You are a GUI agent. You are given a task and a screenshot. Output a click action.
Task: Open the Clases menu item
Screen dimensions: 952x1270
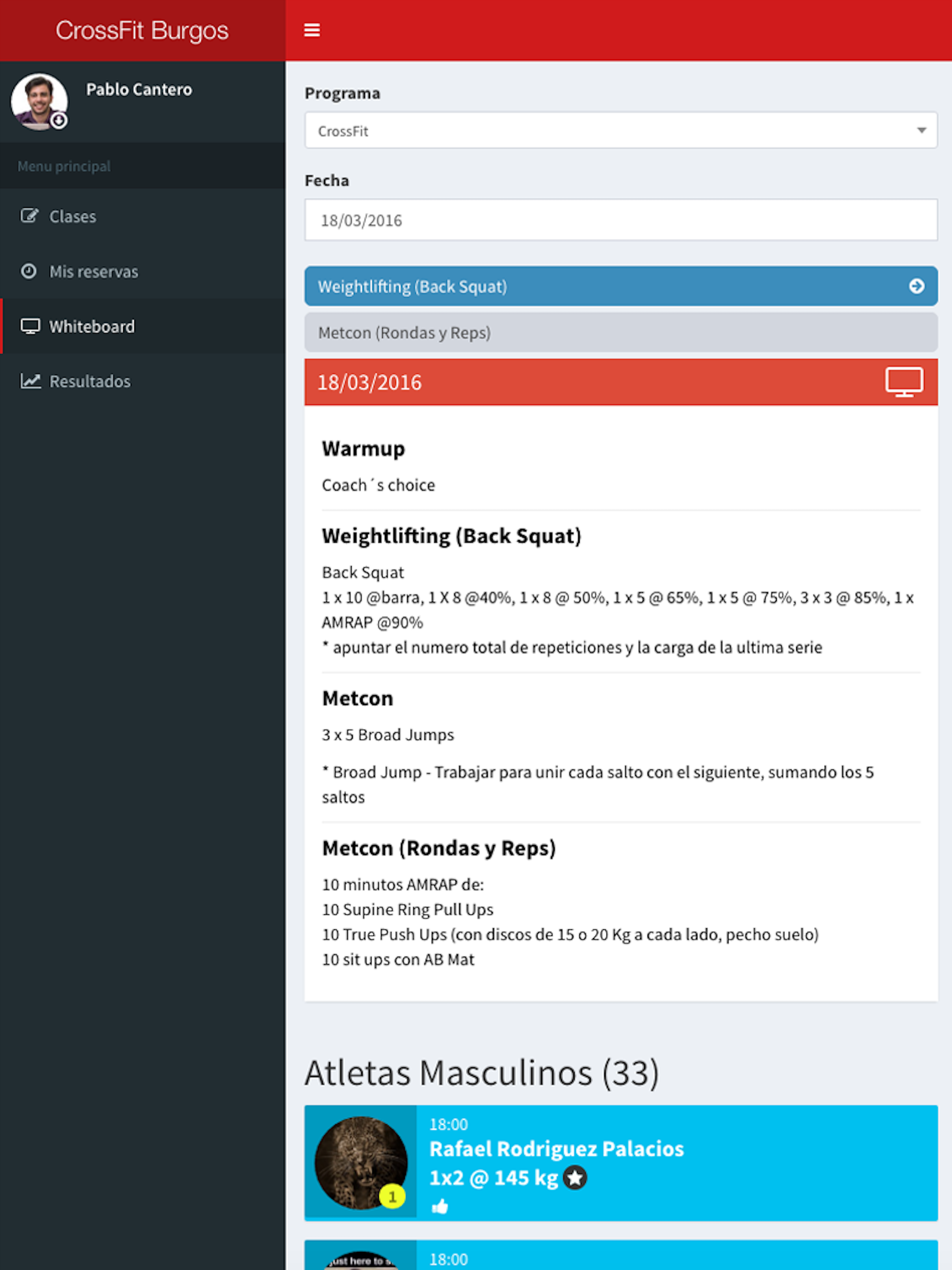[x=142, y=217]
